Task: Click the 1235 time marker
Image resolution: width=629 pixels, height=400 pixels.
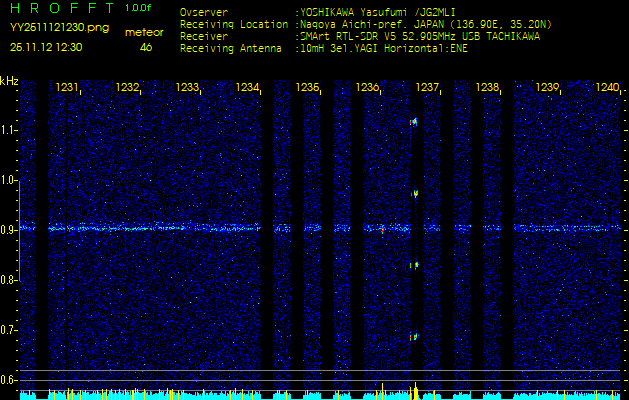Action: coord(307,87)
